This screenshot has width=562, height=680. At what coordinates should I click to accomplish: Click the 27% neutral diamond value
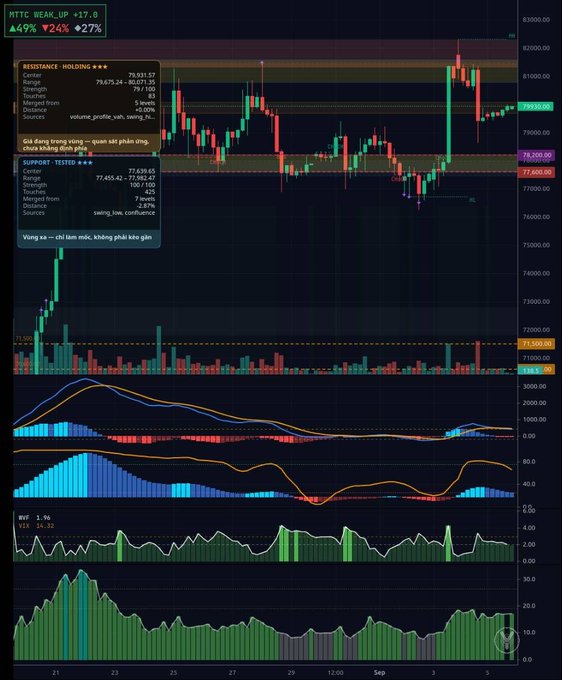88,29
